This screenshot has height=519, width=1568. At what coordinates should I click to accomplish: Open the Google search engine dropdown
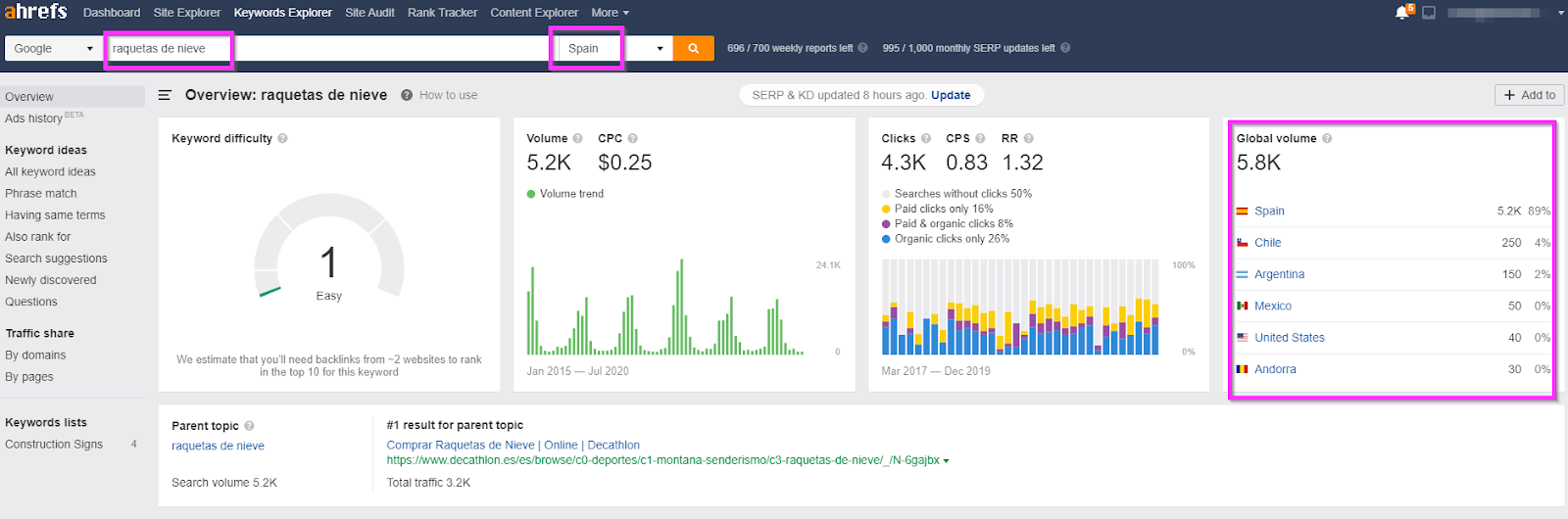[53, 48]
